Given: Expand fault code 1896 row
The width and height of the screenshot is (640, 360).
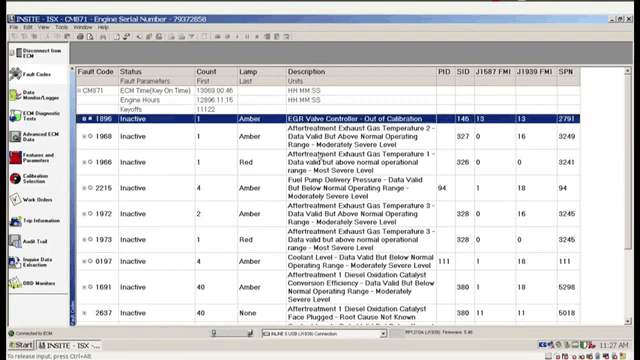Looking at the screenshot, I should tap(84, 119).
